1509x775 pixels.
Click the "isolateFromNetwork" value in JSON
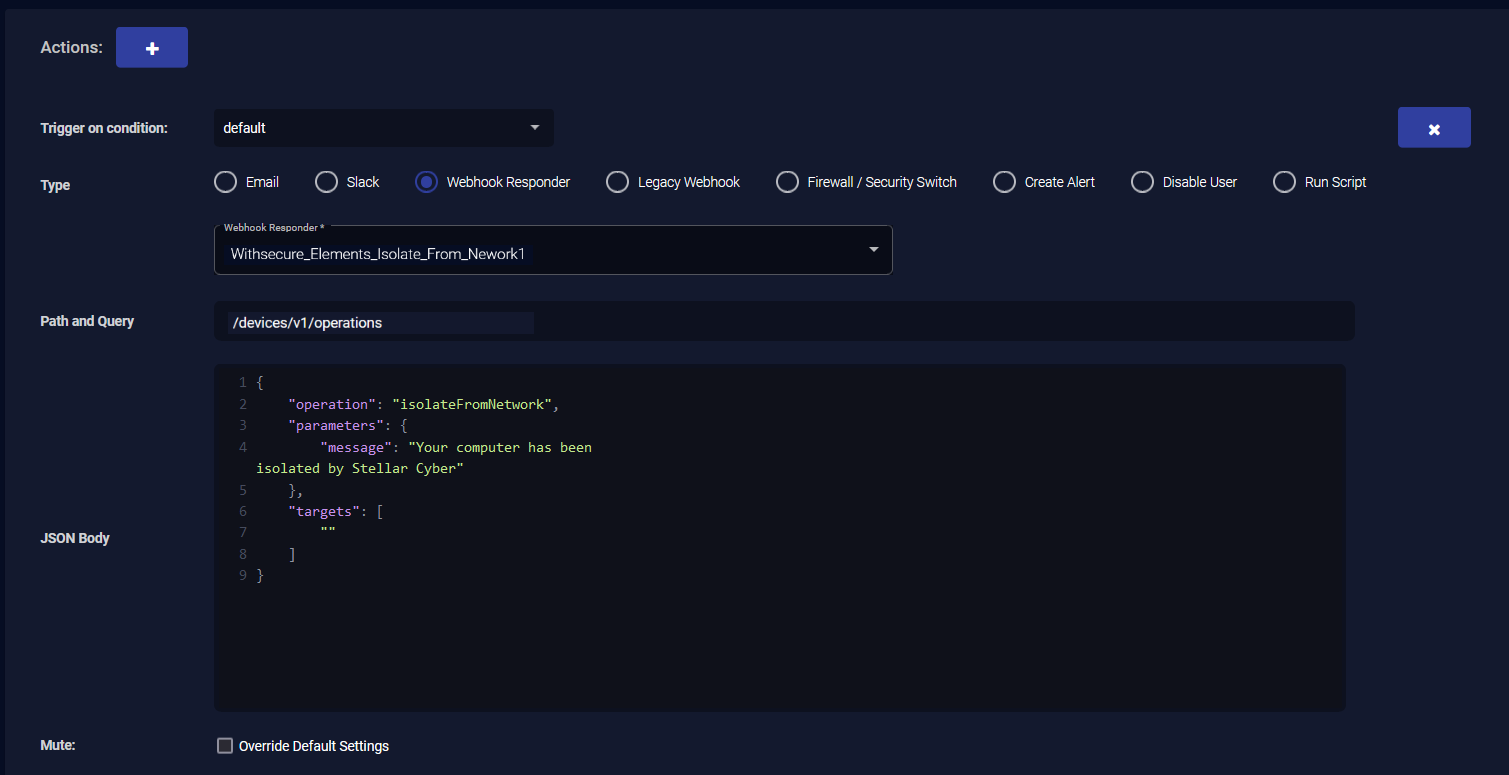pos(472,404)
